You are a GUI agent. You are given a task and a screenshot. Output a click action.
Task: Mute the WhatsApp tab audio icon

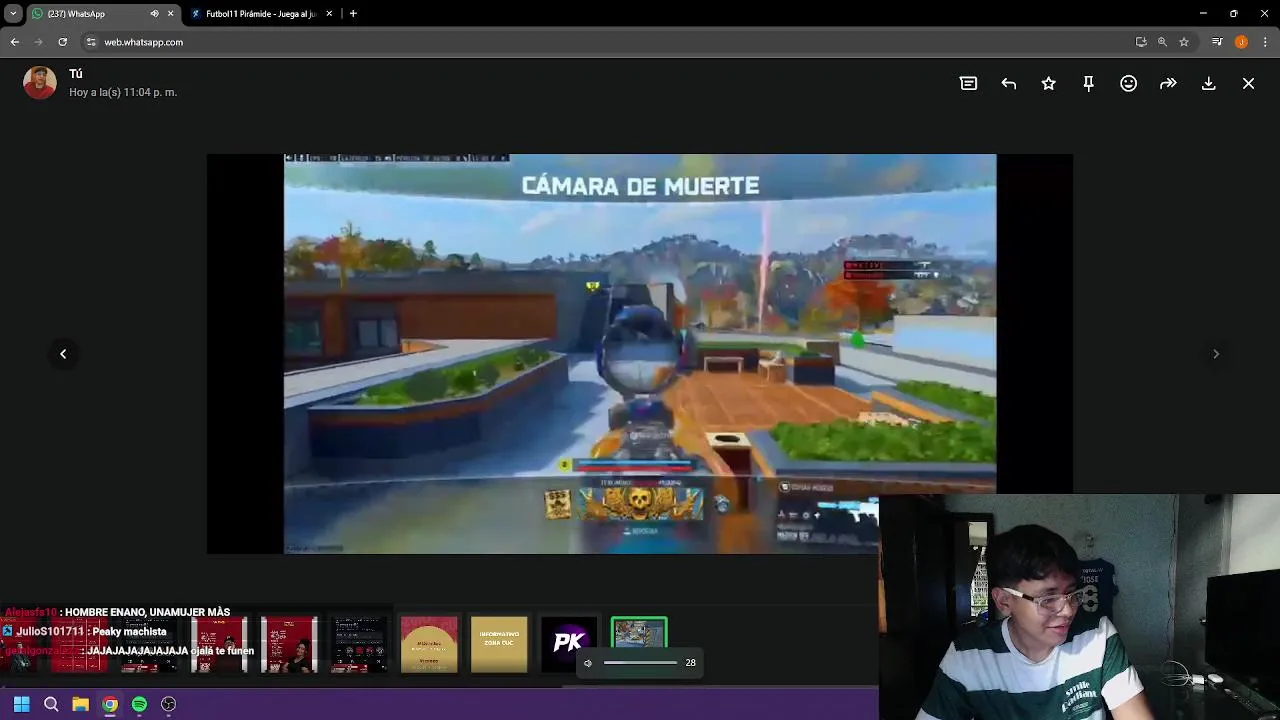(154, 14)
